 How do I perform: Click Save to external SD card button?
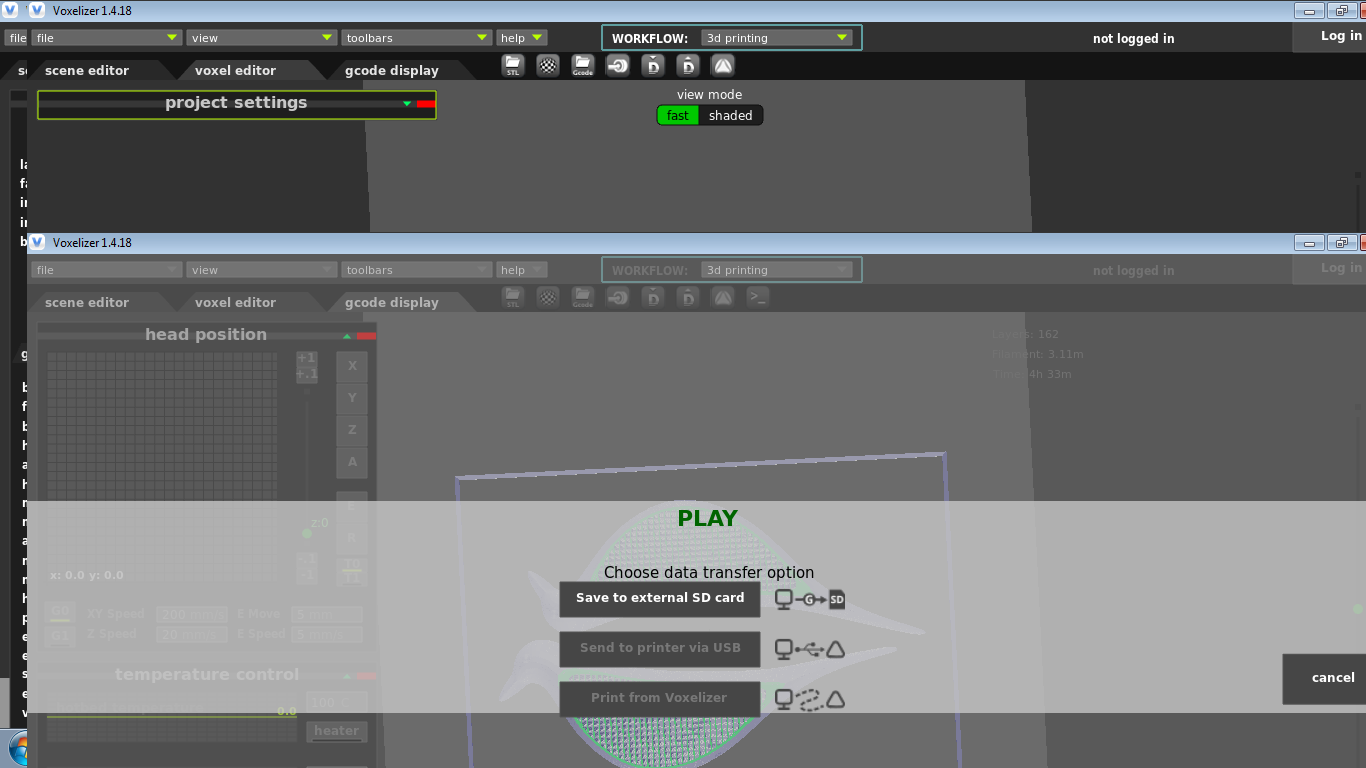(x=660, y=599)
